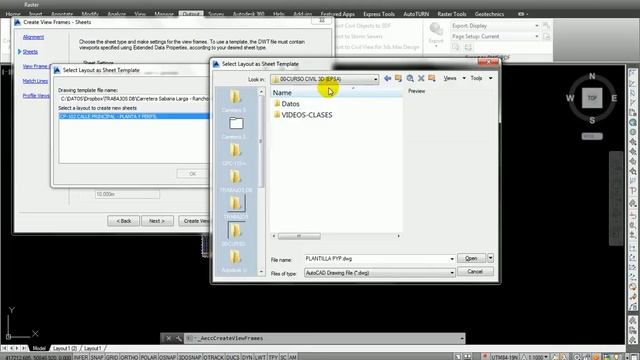Switch to the Model tab
Viewport: 640px width, 360px height.
click(39, 348)
